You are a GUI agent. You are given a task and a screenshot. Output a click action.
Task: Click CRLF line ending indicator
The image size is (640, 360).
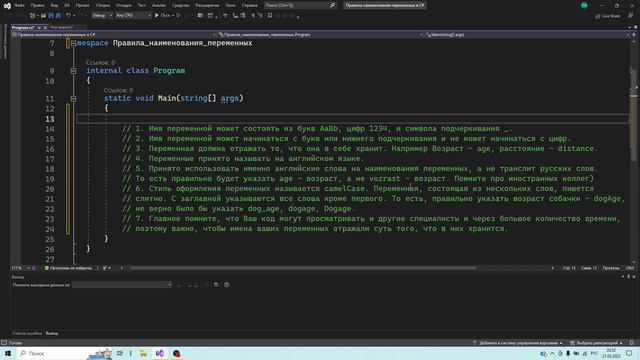pos(630,268)
